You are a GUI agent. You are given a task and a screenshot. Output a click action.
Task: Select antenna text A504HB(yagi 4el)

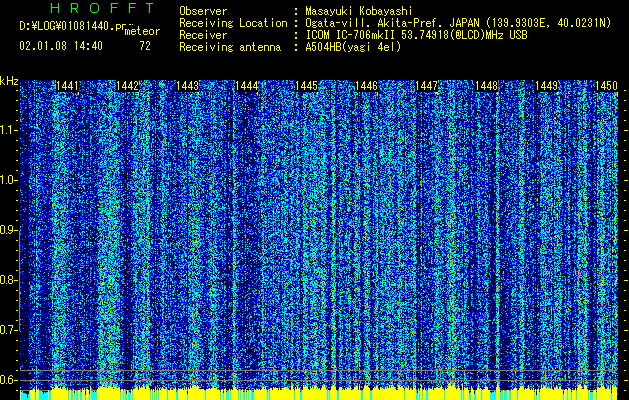353,47
